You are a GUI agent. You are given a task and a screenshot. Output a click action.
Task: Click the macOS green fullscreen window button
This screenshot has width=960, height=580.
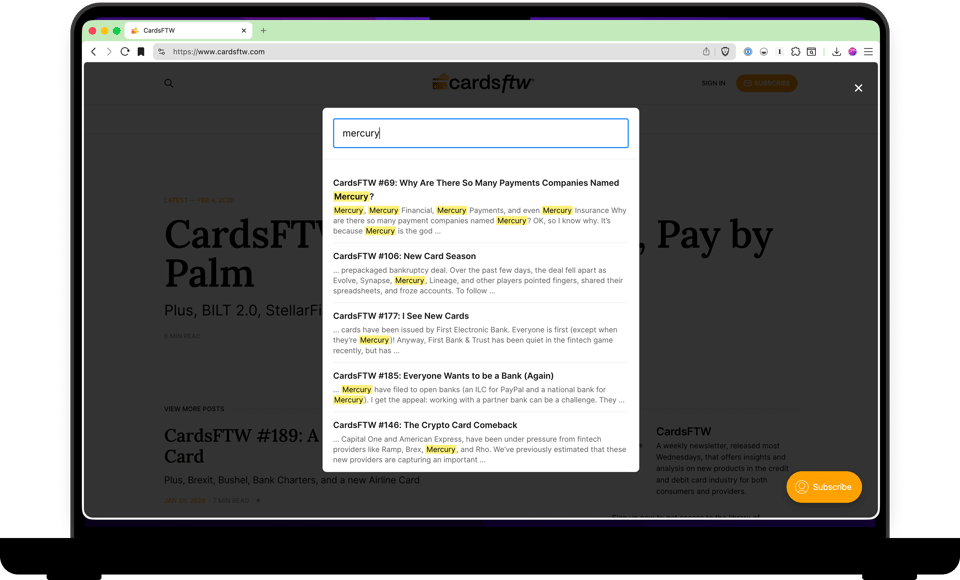coord(116,31)
